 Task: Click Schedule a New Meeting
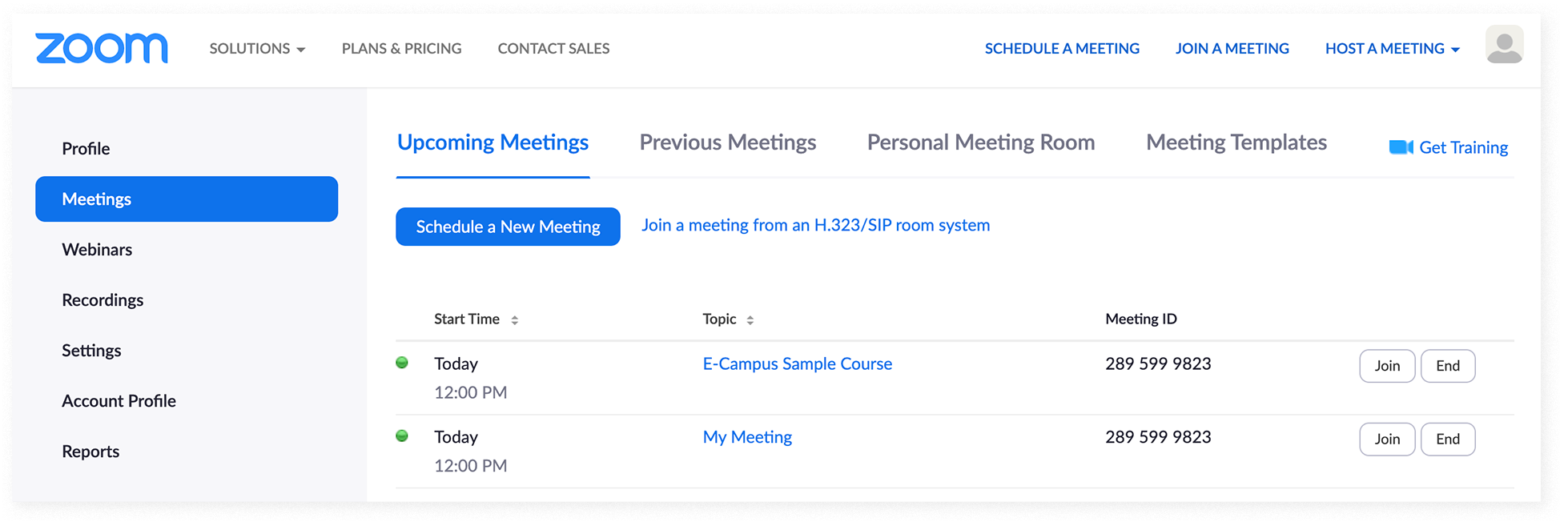click(x=508, y=227)
